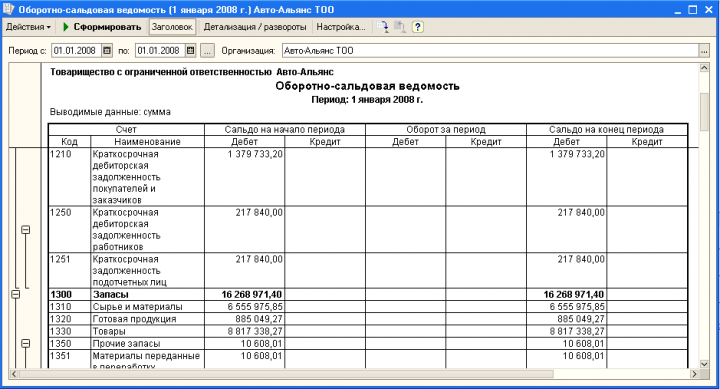Open help with the question mark icon
This screenshot has width=720, height=389.
click(x=417, y=27)
